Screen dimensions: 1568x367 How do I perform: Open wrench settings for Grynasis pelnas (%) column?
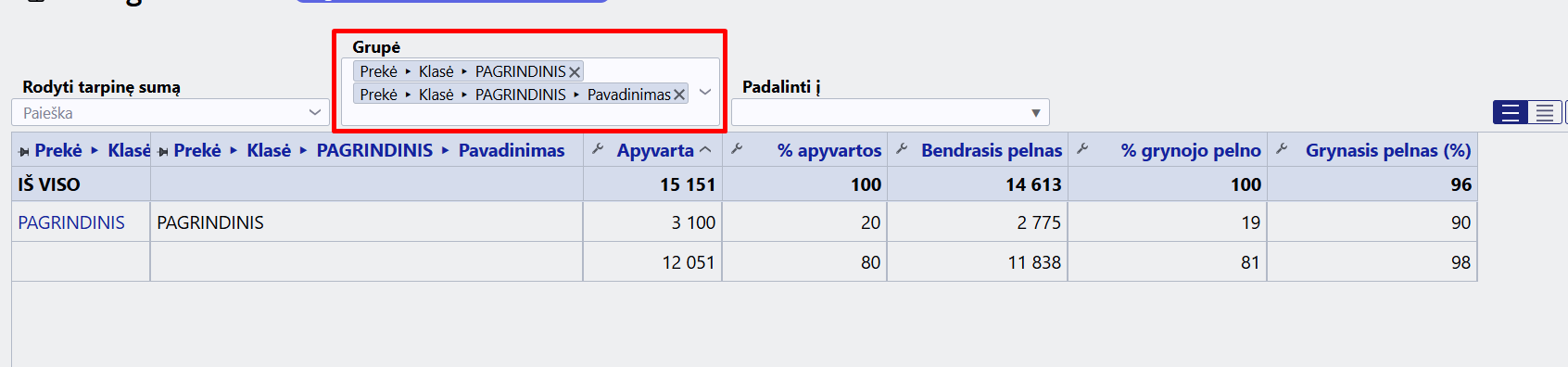1282,149
